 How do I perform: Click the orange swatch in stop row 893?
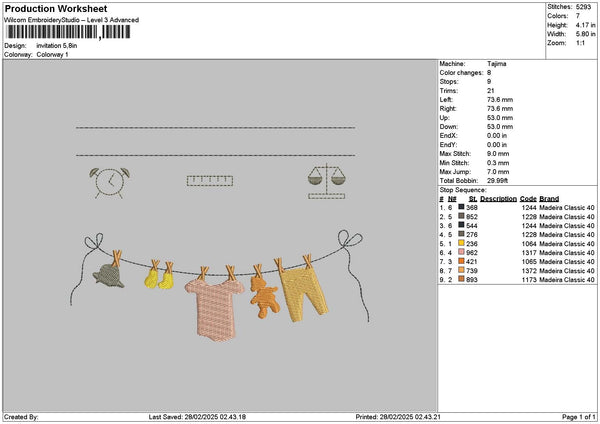tap(461, 279)
